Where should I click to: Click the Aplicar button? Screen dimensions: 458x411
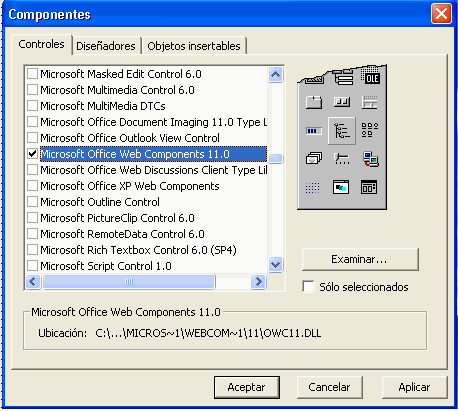(414, 387)
